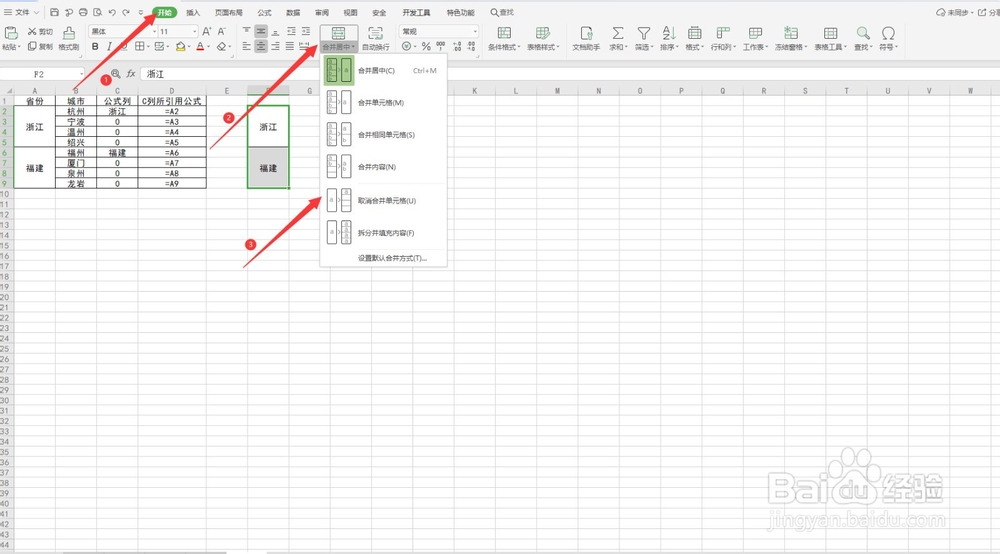Image resolution: width=1000 pixels, height=554 pixels.
Task: Open the red font color A picker
Action: [x=202, y=47]
